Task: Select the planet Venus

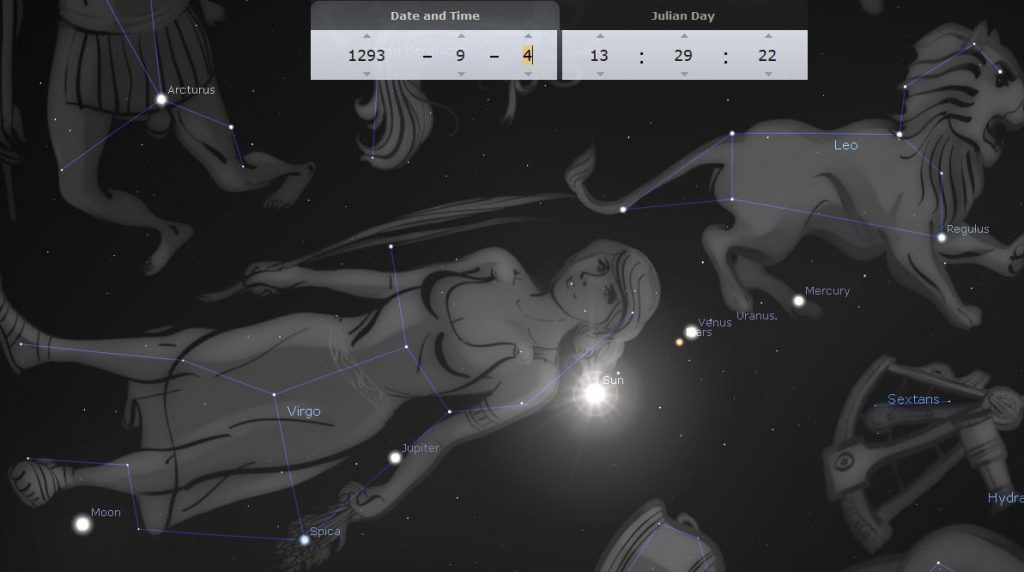Action: pyautogui.click(x=692, y=332)
